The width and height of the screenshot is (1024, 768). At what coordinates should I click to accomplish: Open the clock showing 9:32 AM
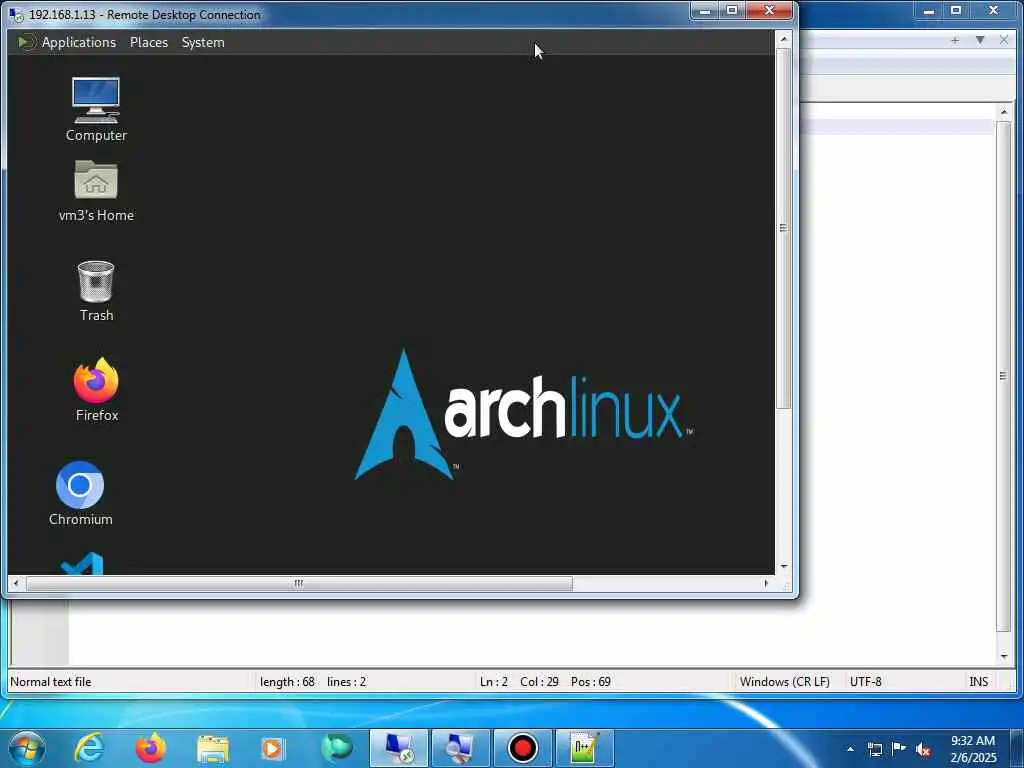tap(973, 749)
